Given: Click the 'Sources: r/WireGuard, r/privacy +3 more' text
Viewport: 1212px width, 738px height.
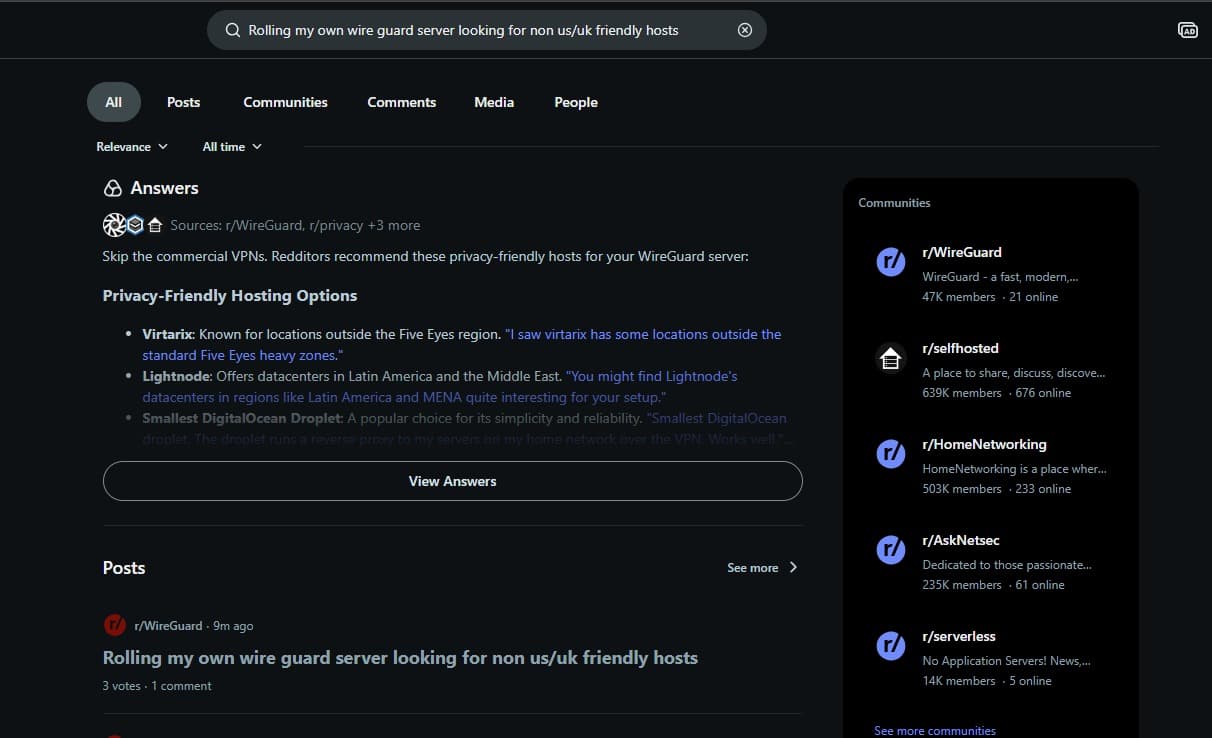Looking at the screenshot, I should 295,225.
